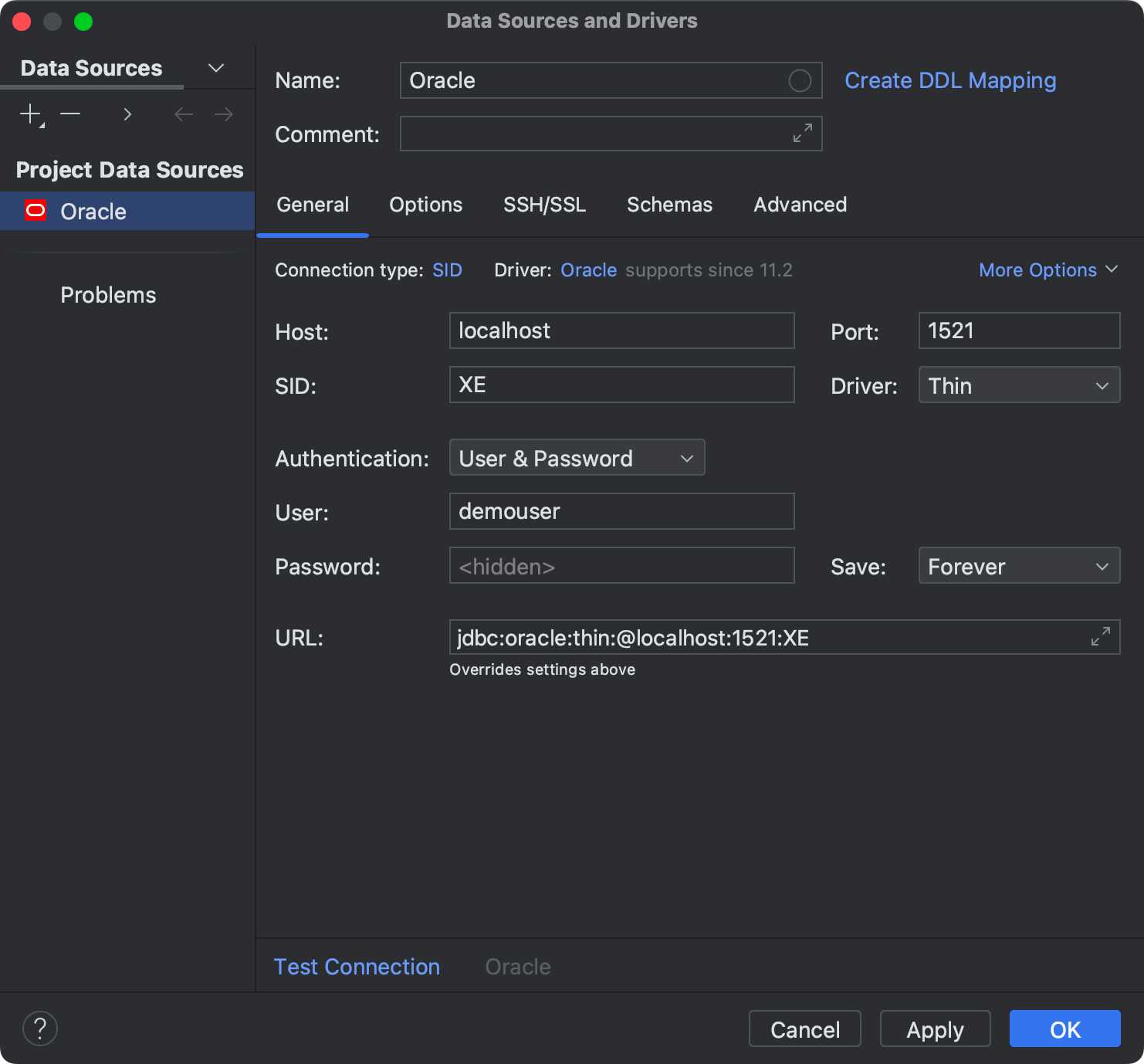Viewport: 1144px width, 1064px height.
Task: Navigate back with the left arrow
Action: 183,114
